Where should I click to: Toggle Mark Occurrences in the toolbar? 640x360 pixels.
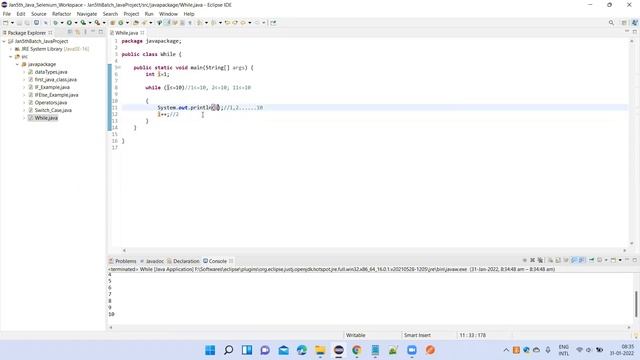pyautogui.click(x=167, y=23)
